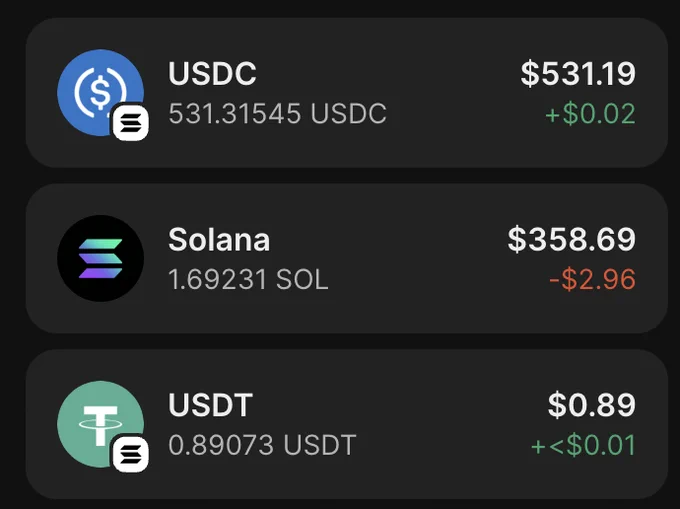The height and width of the screenshot is (509, 680).
Task: Click the black Solana logo icon
Action: 100,258
